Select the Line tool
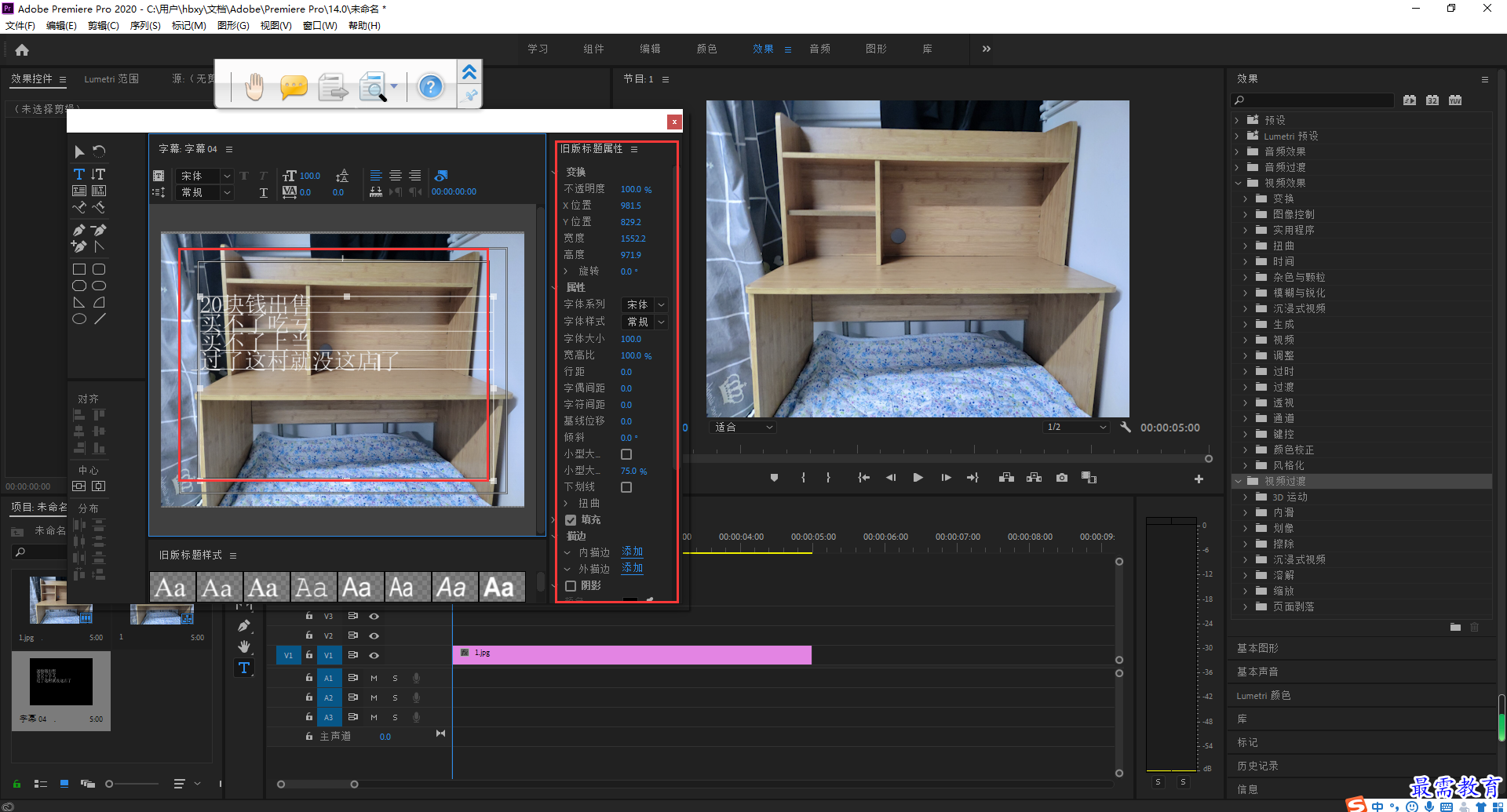 point(100,319)
